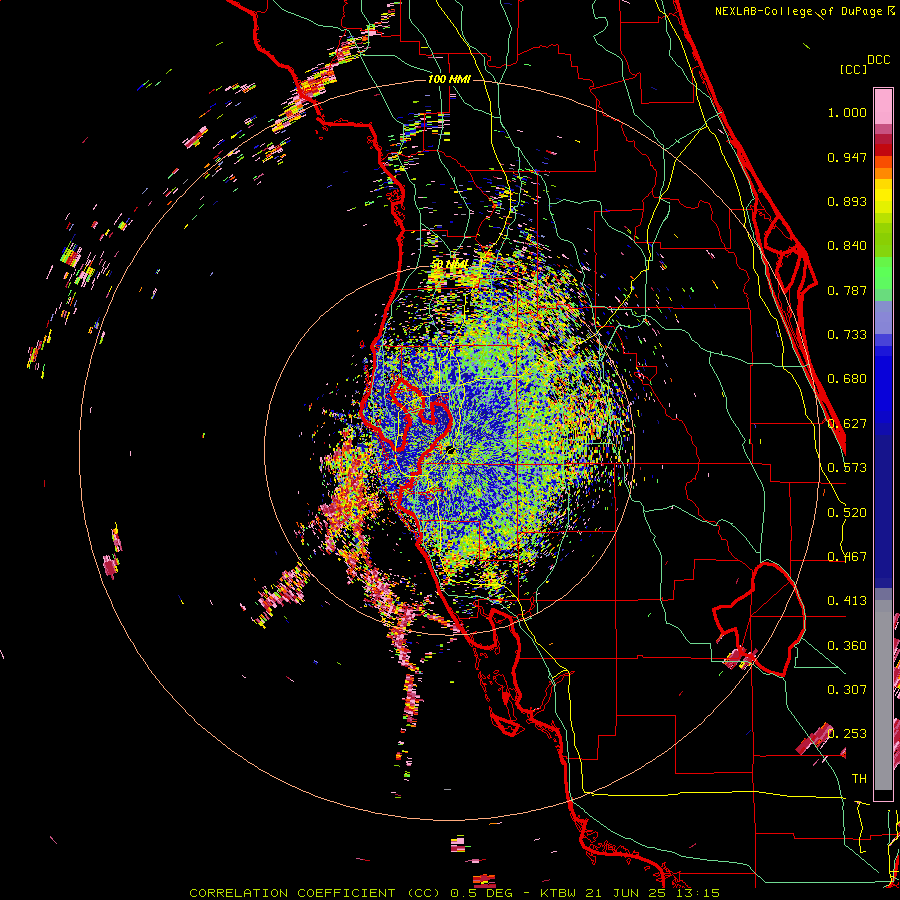Click the KTBW station identifier
This screenshot has width=900, height=900.
560,893
